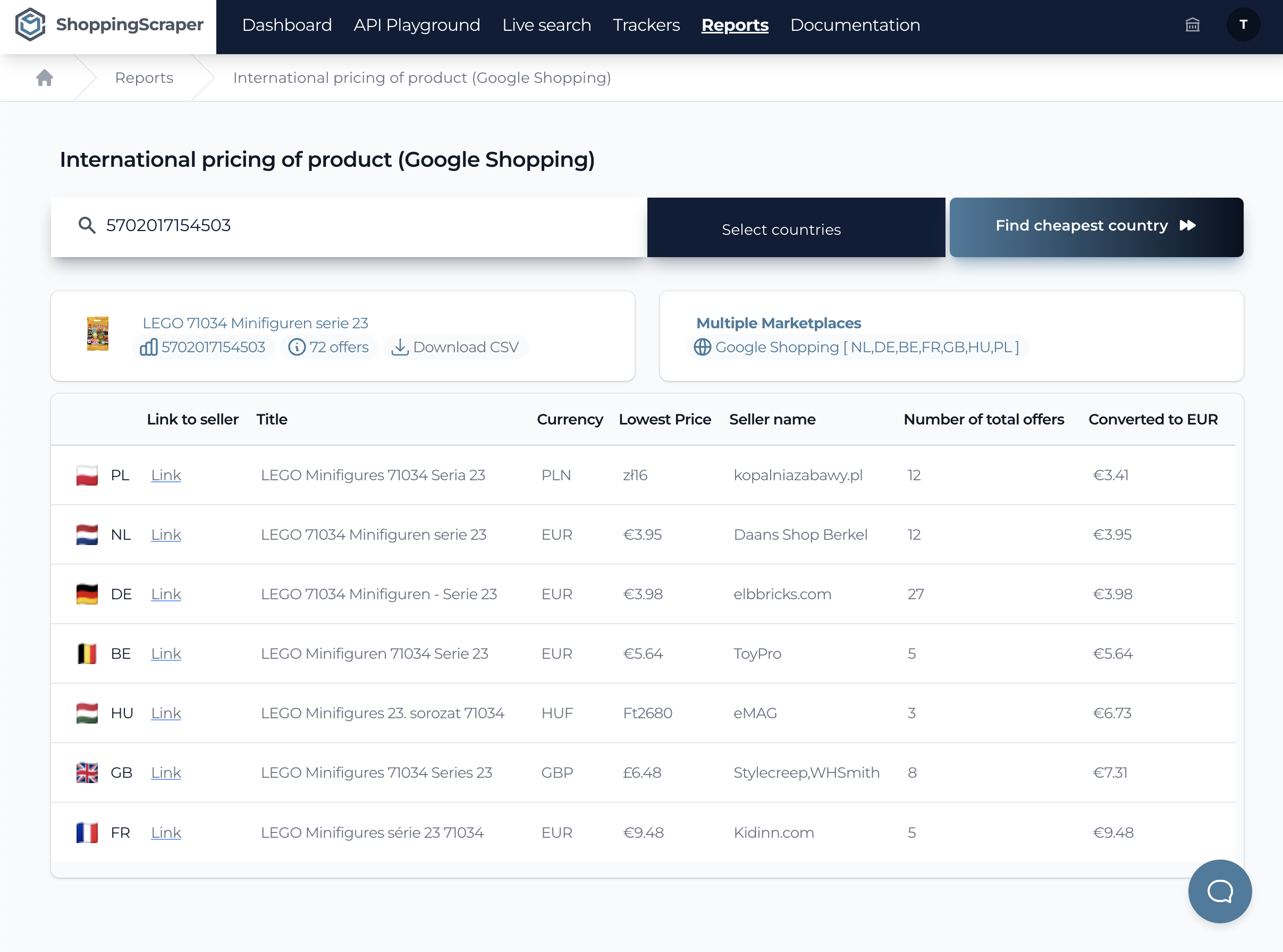
Task: Click the home breadcrumb icon
Action: tap(45, 78)
